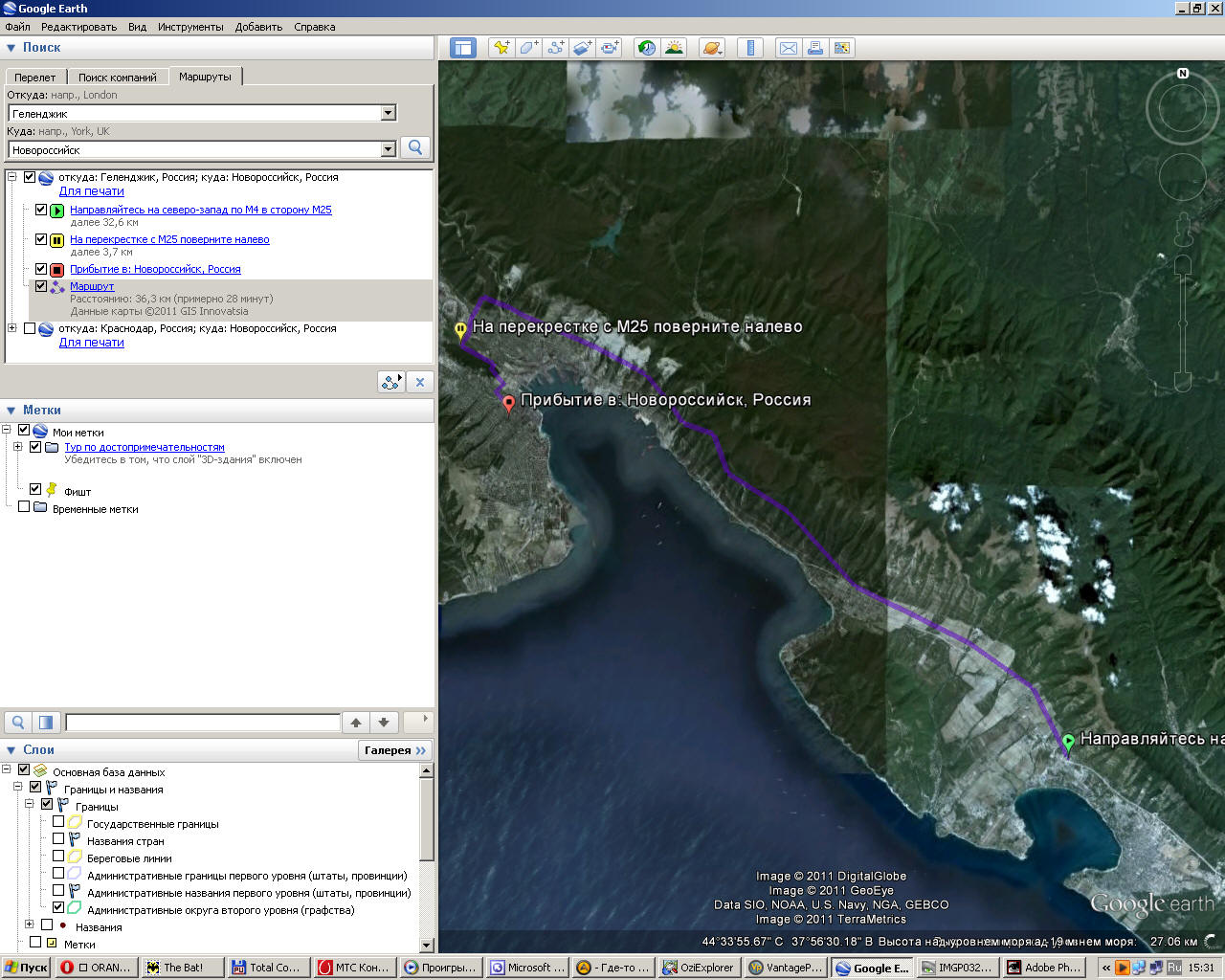Add a polygon from the toolbar
The image size is (1225, 980).
(x=528, y=48)
